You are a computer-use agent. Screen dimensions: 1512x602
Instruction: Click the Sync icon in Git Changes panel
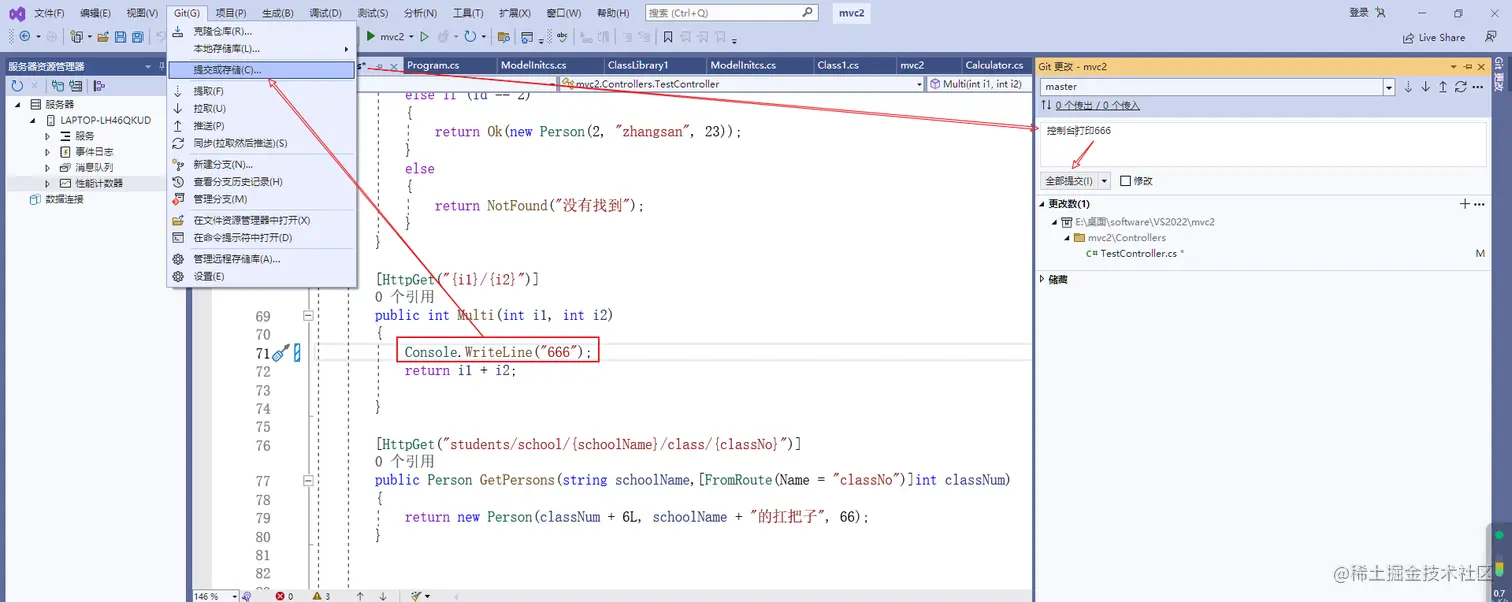[x=1461, y=87]
